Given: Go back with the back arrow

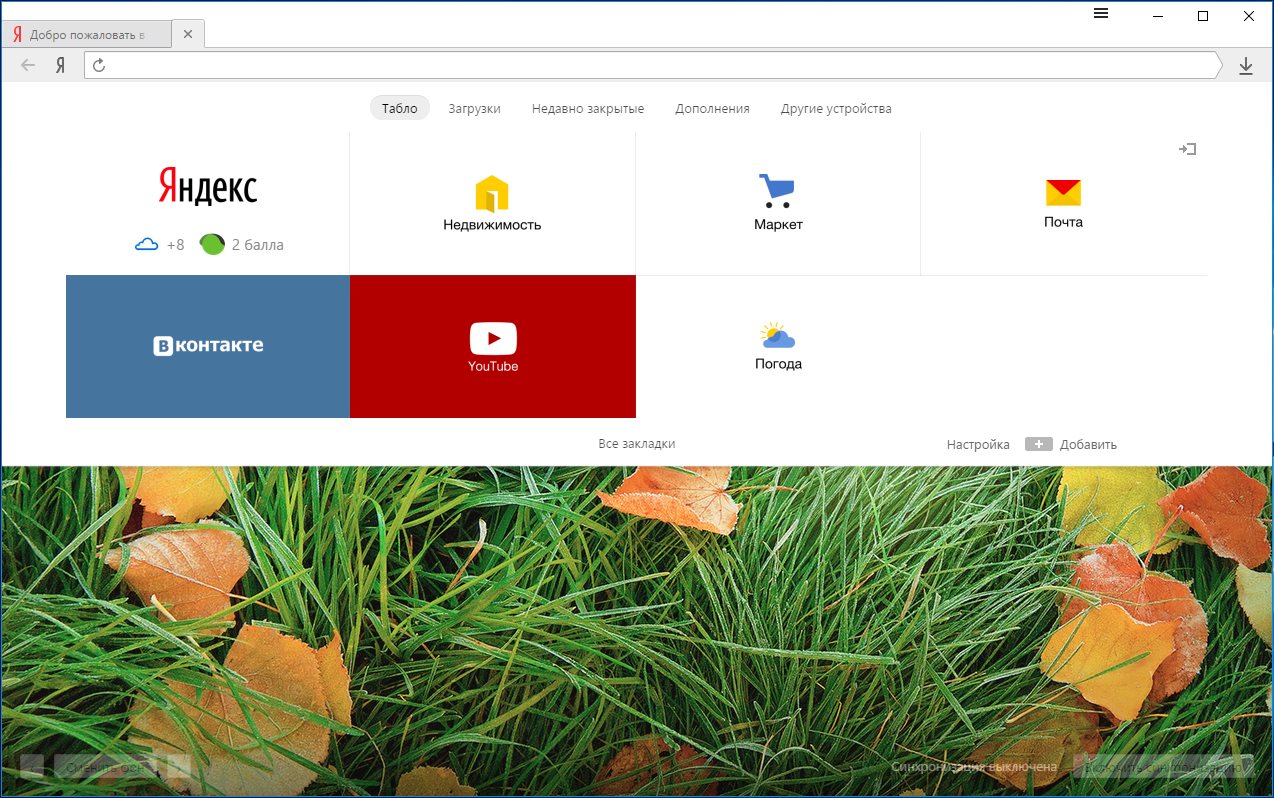Looking at the screenshot, I should (x=28, y=66).
